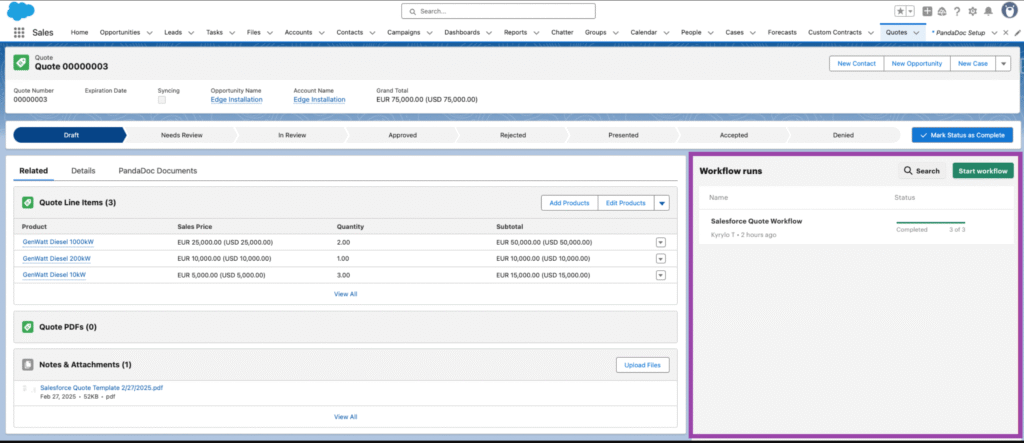Open Favorites list dropdown arrow

(910, 11)
